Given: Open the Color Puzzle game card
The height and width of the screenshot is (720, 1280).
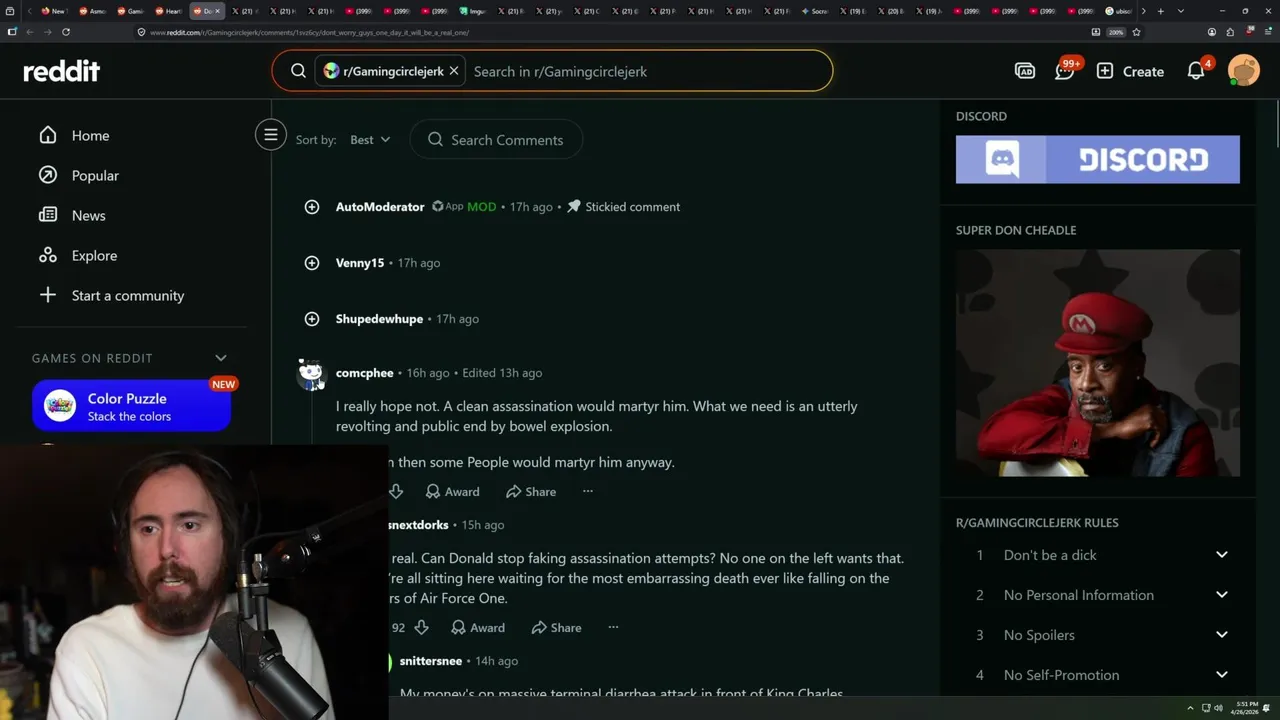Looking at the screenshot, I should [131, 406].
